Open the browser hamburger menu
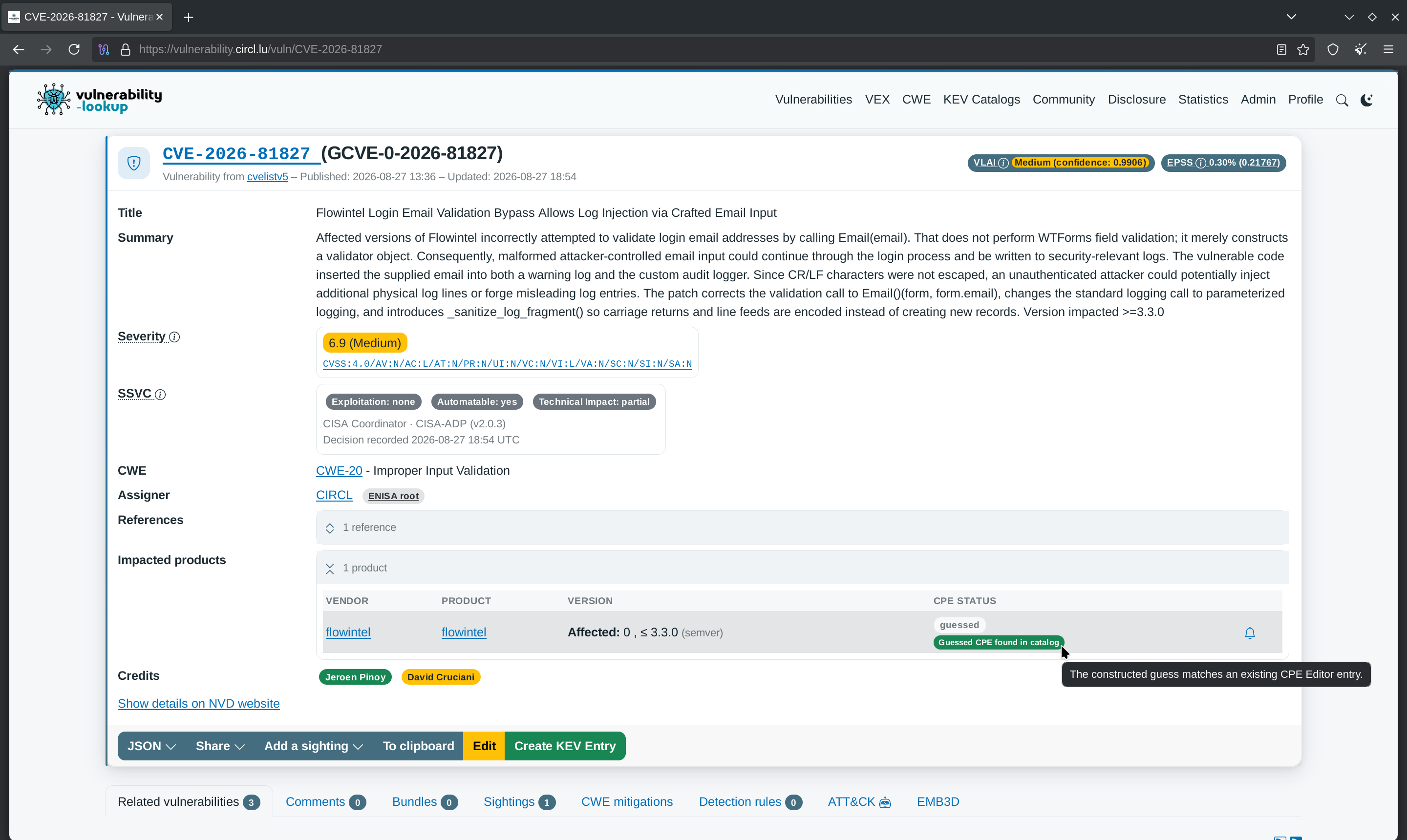The width and height of the screenshot is (1407, 840). point(1388,50)
